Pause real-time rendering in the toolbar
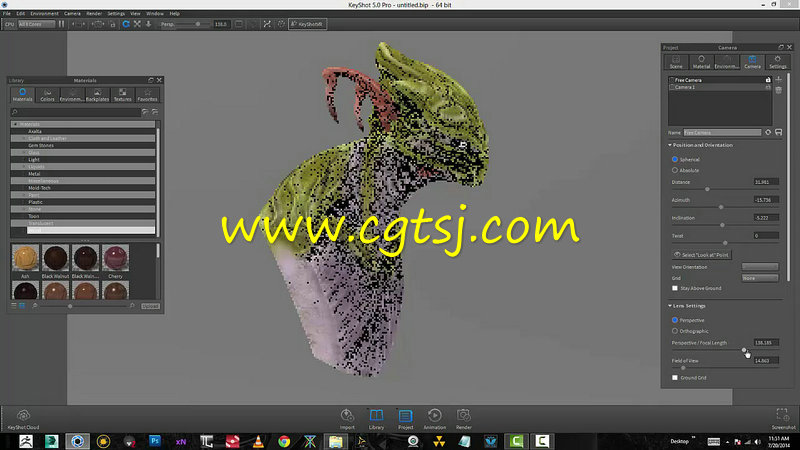 (62, 24)
